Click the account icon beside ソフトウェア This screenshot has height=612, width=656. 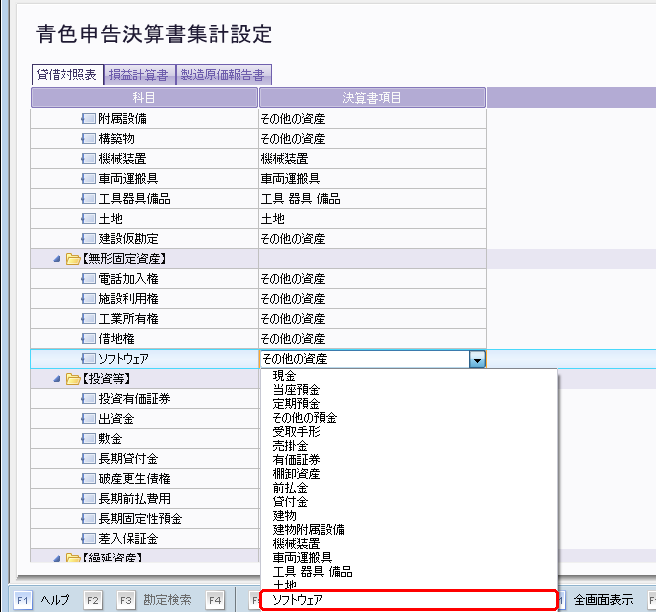(x=88, y=359)
